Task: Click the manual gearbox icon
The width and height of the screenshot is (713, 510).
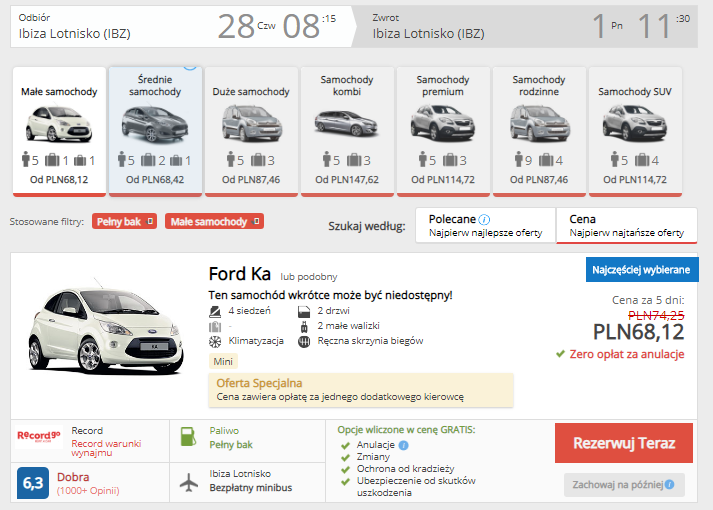Action: point(304,341)
